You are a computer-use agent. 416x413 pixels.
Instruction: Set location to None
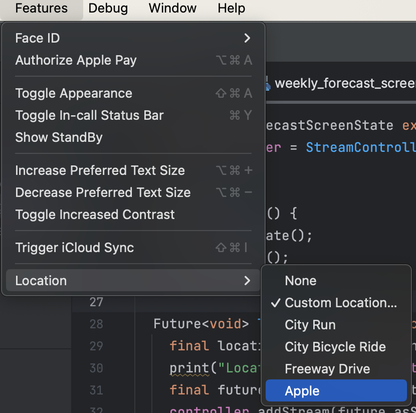pyautogui.click(x=336, y=281)
